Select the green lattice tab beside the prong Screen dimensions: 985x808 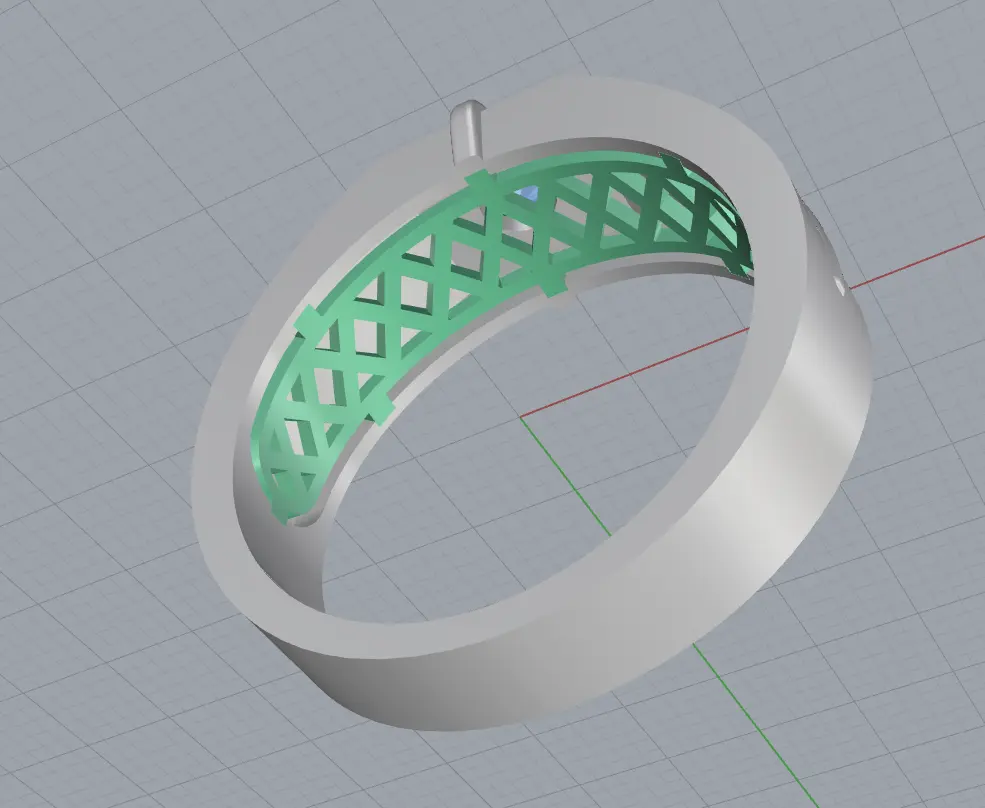[478, 180]
